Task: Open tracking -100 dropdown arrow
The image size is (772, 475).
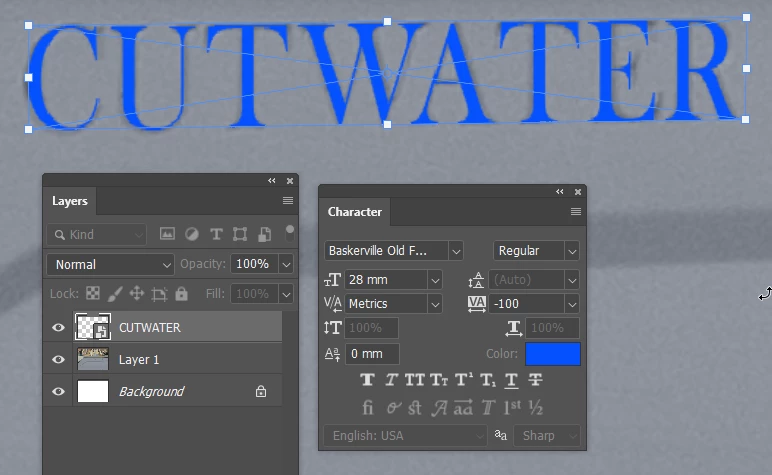Action: point(572,304)
